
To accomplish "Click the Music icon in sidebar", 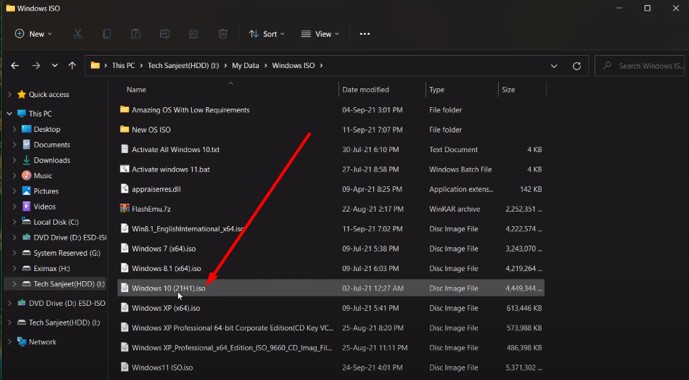I will point(26,175).
